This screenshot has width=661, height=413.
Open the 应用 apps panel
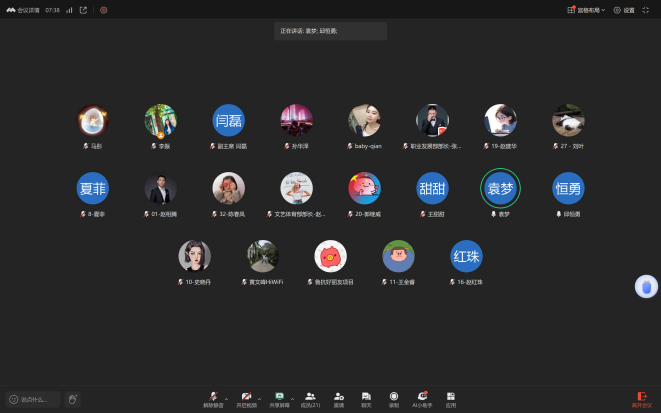coord(451,398)
